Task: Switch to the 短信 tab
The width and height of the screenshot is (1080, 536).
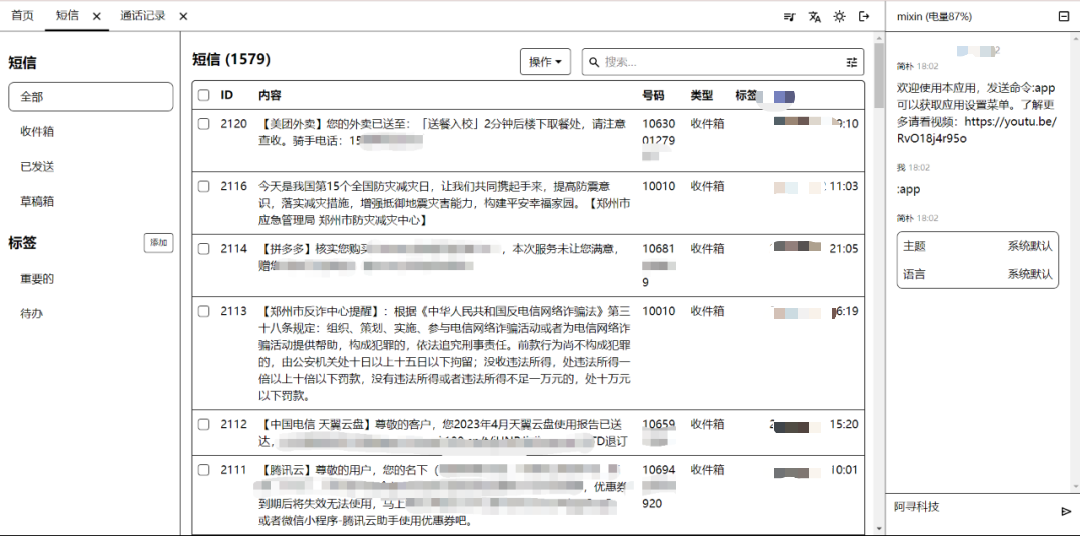Action: 68,15
